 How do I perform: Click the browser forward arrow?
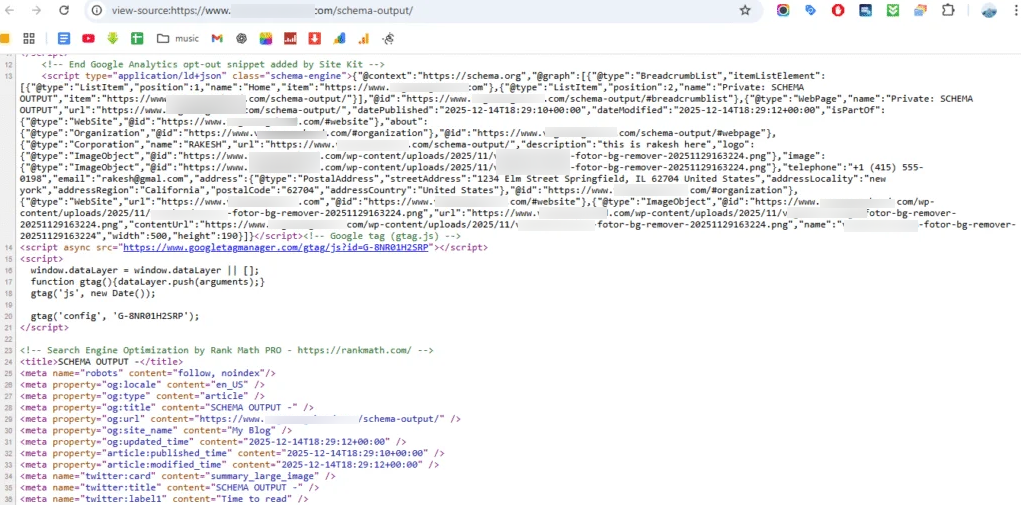click(36, 10)
